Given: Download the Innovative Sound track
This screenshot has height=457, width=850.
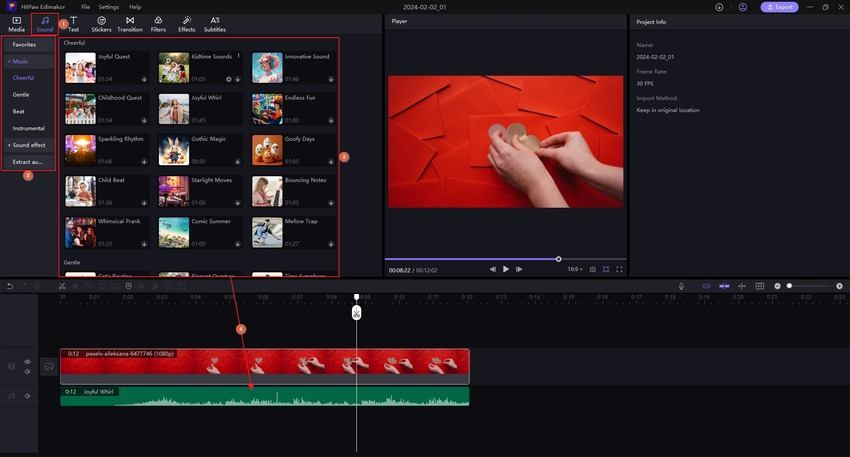Looking at the screenshot, I should click(x=331, y=79).
